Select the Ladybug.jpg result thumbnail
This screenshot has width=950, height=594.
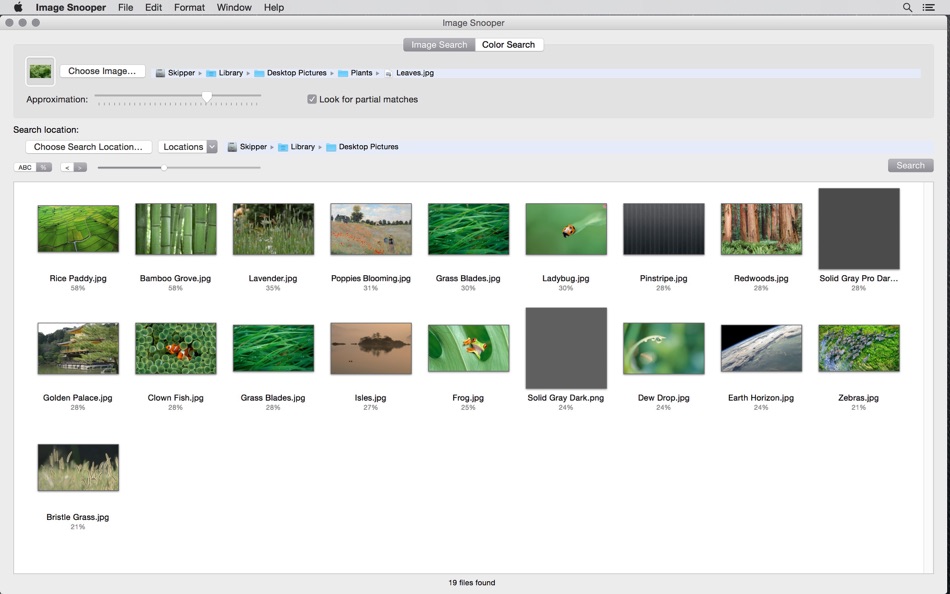pyautogui.click(x=566, y=228)
